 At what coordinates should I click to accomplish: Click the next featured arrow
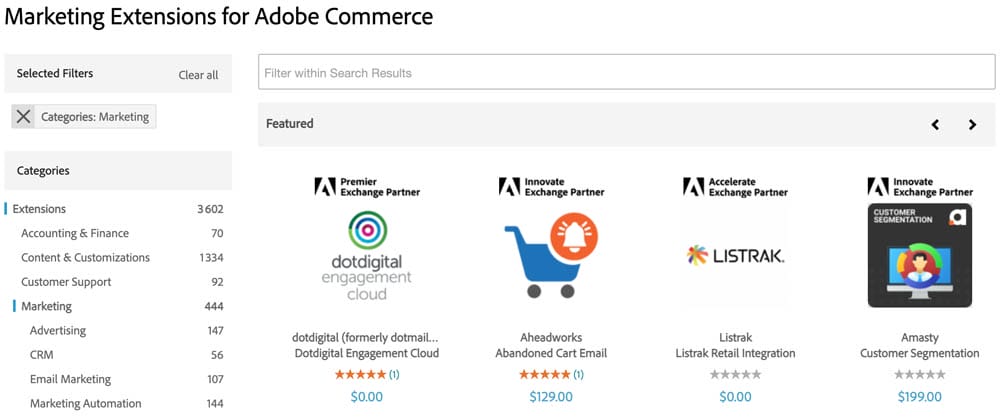[972, 125]
